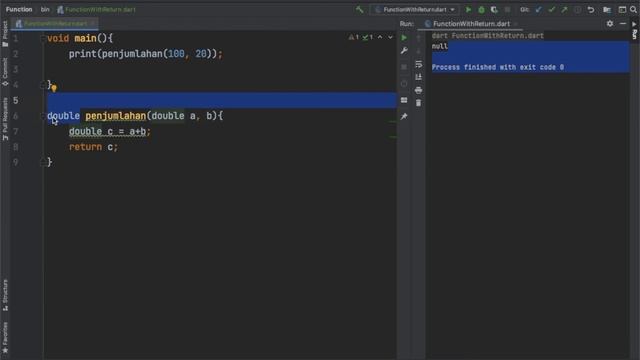Open the FunctionWithReturn.dart run configuration dropdown
The width and height of the screenshot is (640, 360).
[x=415, y=9]
